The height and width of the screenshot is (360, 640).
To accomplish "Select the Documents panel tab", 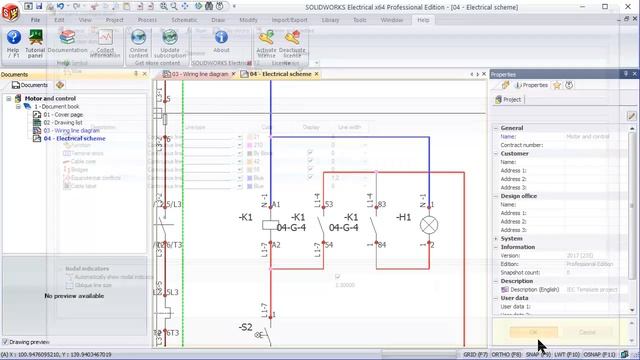I will (x=30, y=85).
